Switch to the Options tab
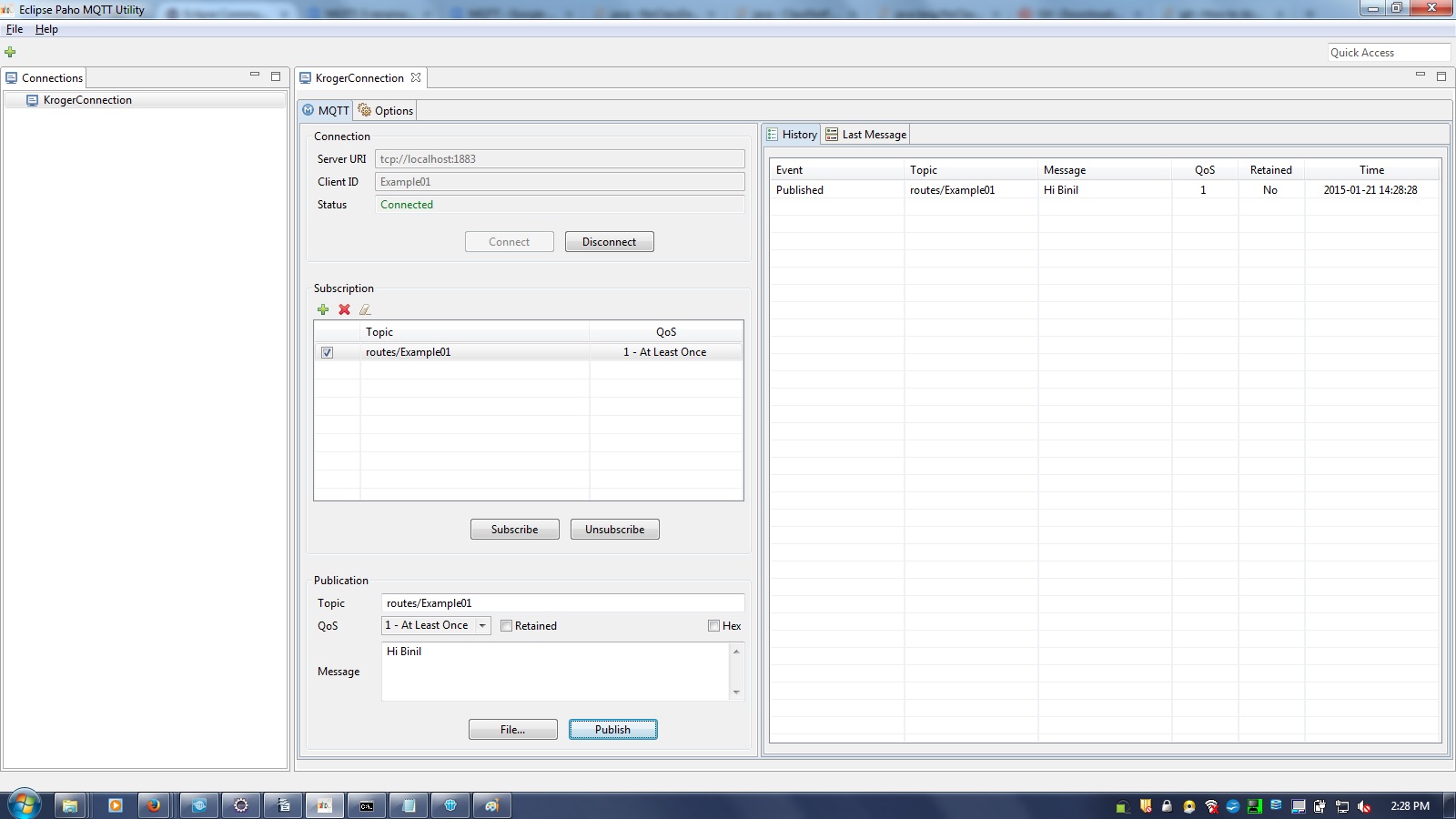The width and height of the screenshot is (1456, 819). pos(386,110)
